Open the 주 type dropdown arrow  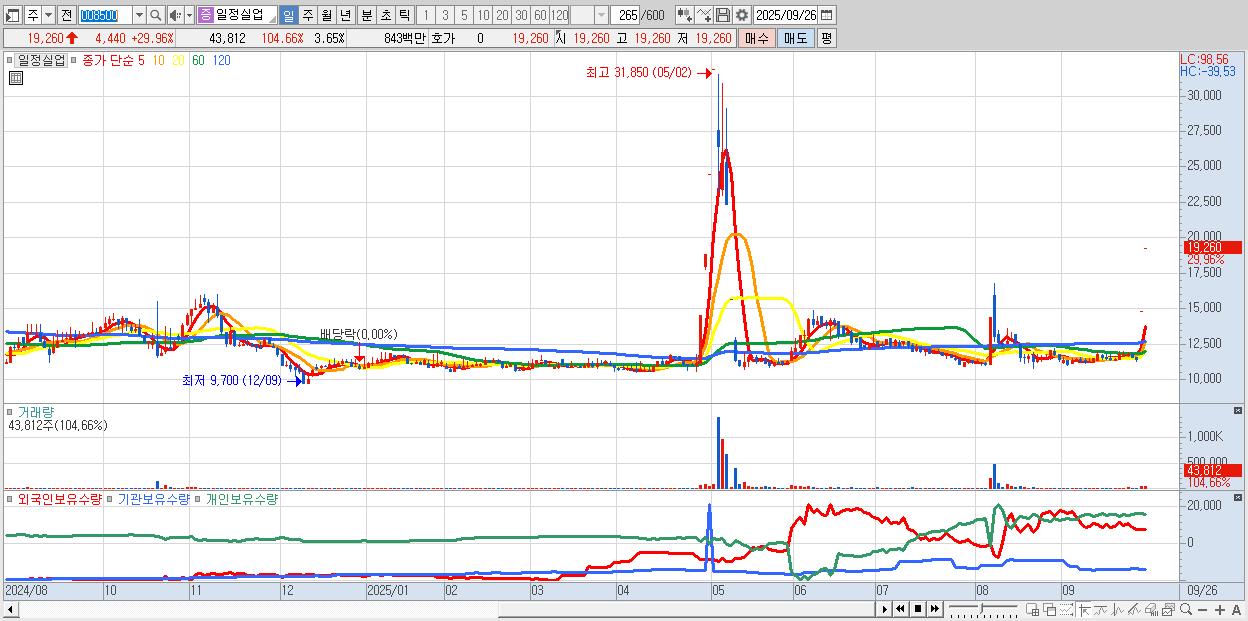[x=48, y=15]
